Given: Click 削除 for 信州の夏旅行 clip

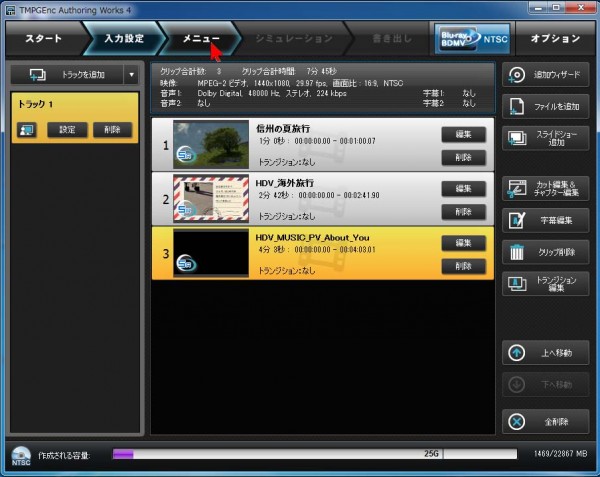Looking at the screenshot, I should click(463, 158).
